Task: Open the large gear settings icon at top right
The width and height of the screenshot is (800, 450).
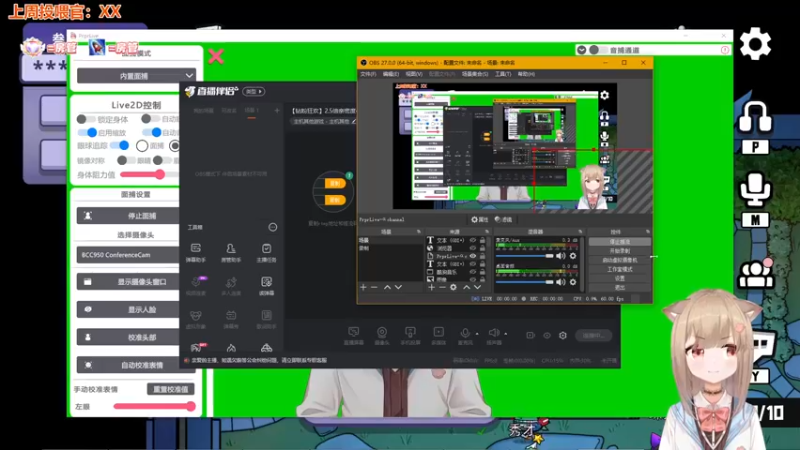Action: pyautogui.click(x=755, y=44)
